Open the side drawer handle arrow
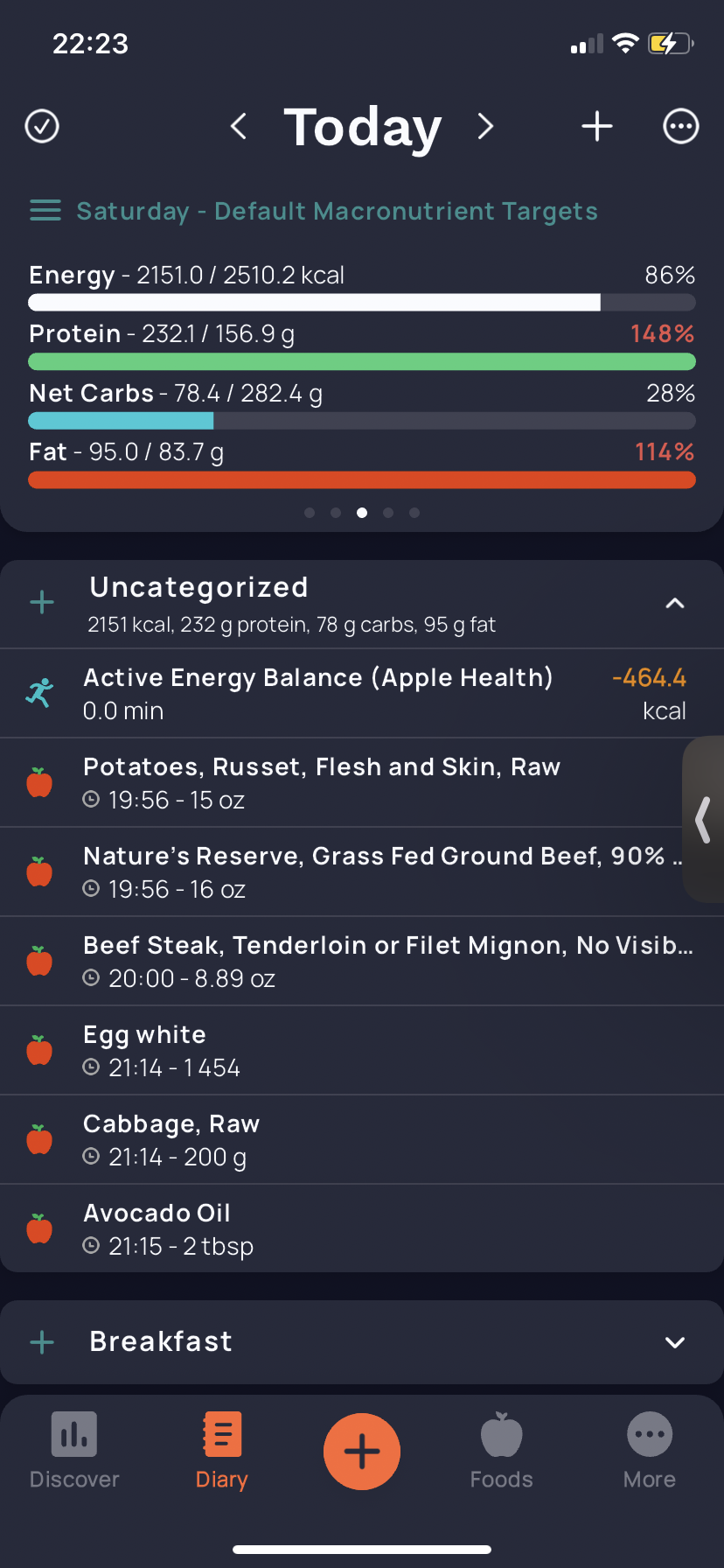The image size is (724, 1568). click(703, 820)
